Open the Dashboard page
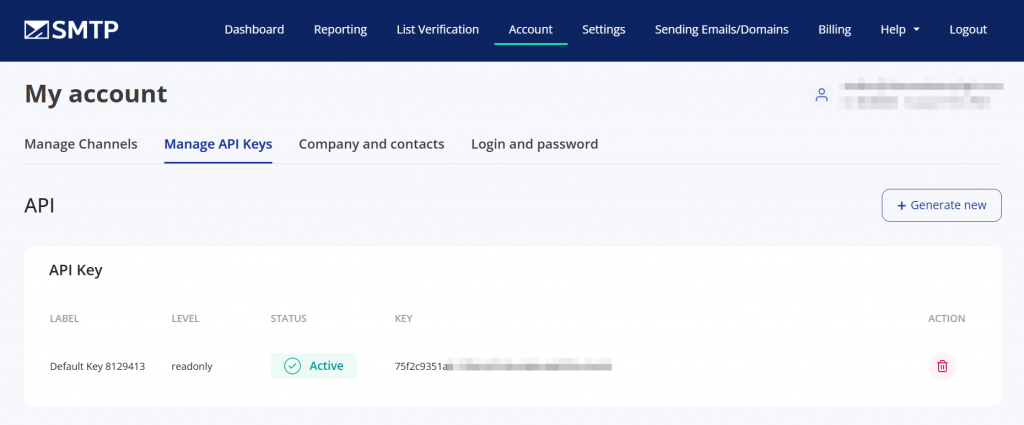 click(254, 30)
